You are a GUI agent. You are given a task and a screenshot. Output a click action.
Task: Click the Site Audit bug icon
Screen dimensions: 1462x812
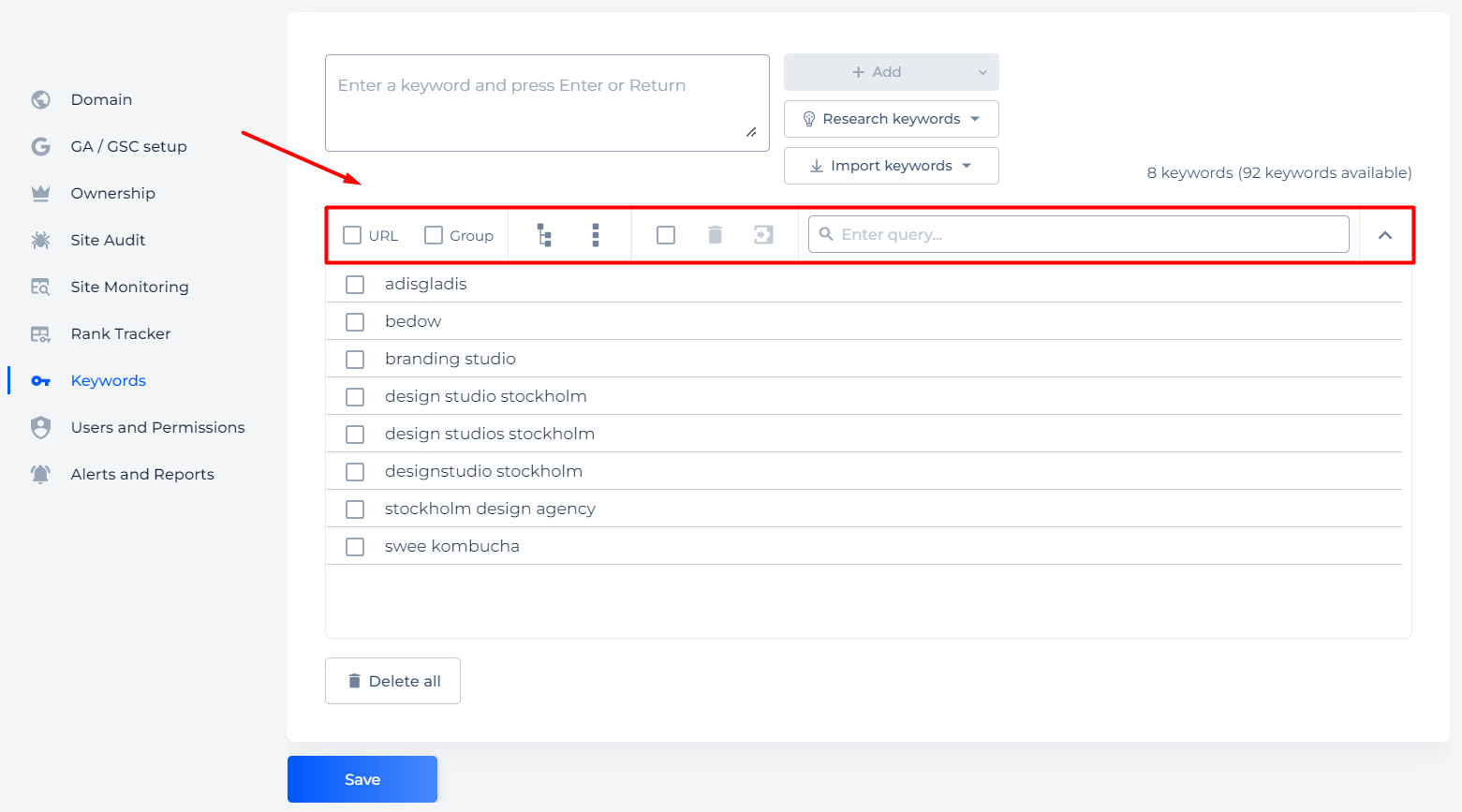[40, 240]
